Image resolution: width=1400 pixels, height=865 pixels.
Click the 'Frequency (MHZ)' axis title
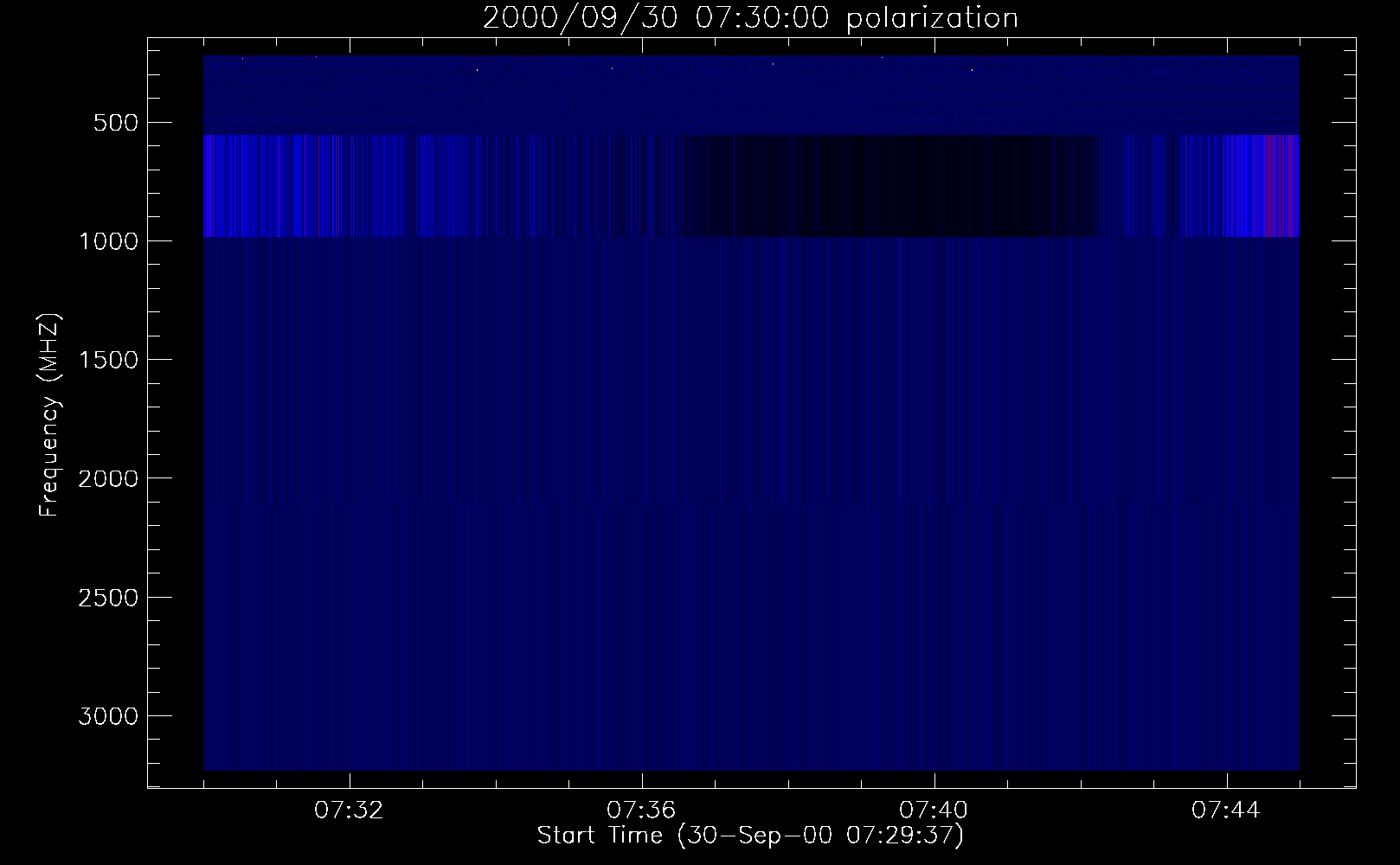[50, 415]
